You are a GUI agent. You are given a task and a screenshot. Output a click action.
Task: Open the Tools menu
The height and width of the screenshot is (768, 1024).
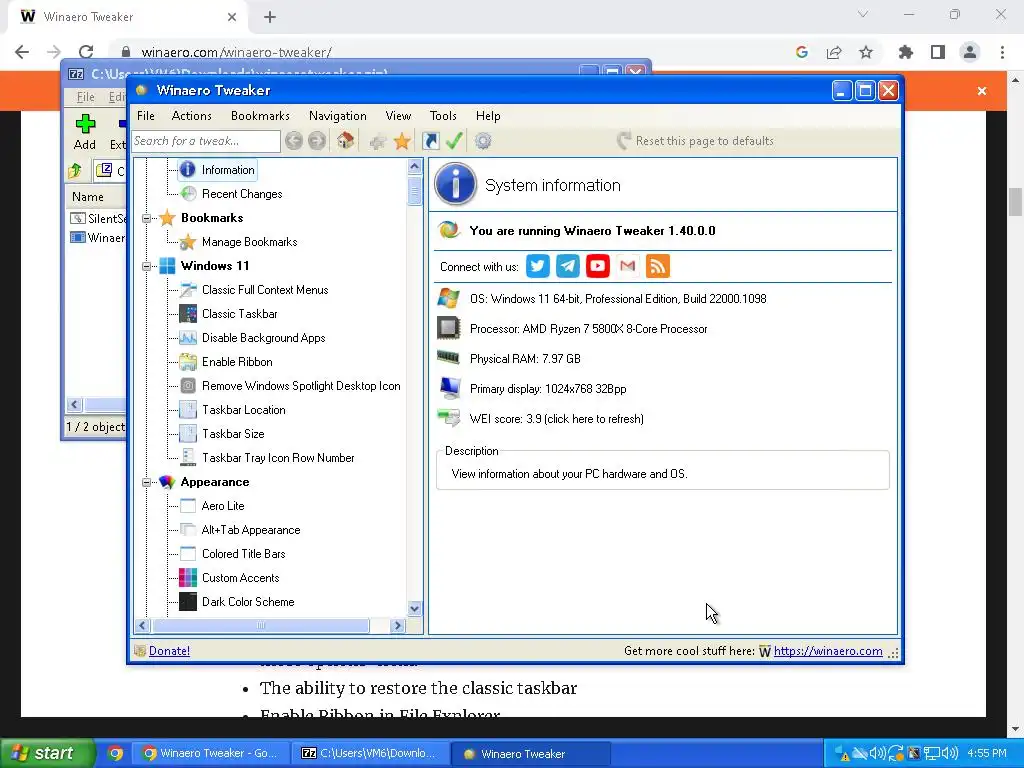[x=443, y=116]
